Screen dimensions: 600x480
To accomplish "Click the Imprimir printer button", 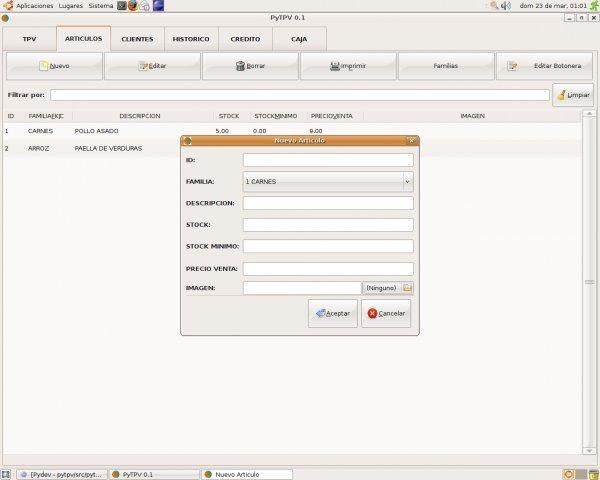I will pos(348,66).
